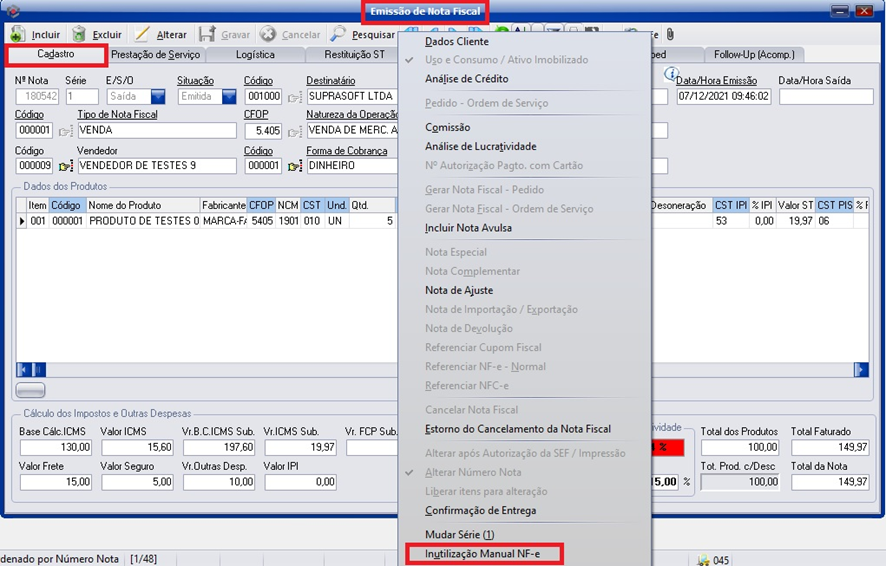Click the Alterar pencil icon
Viewport: 886px width, 566px height.
click(x=143, y=35)
